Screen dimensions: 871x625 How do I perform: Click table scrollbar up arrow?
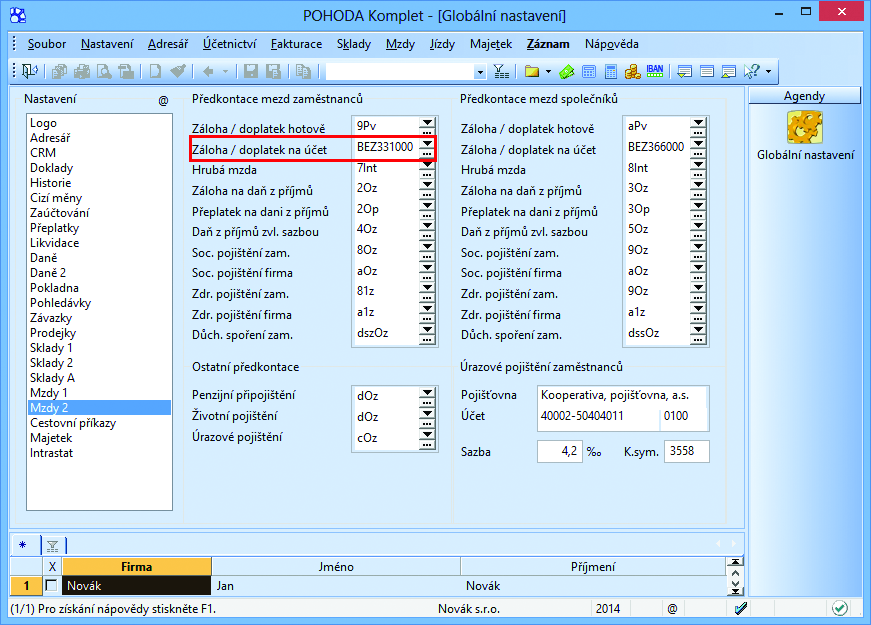coord(735,573)
